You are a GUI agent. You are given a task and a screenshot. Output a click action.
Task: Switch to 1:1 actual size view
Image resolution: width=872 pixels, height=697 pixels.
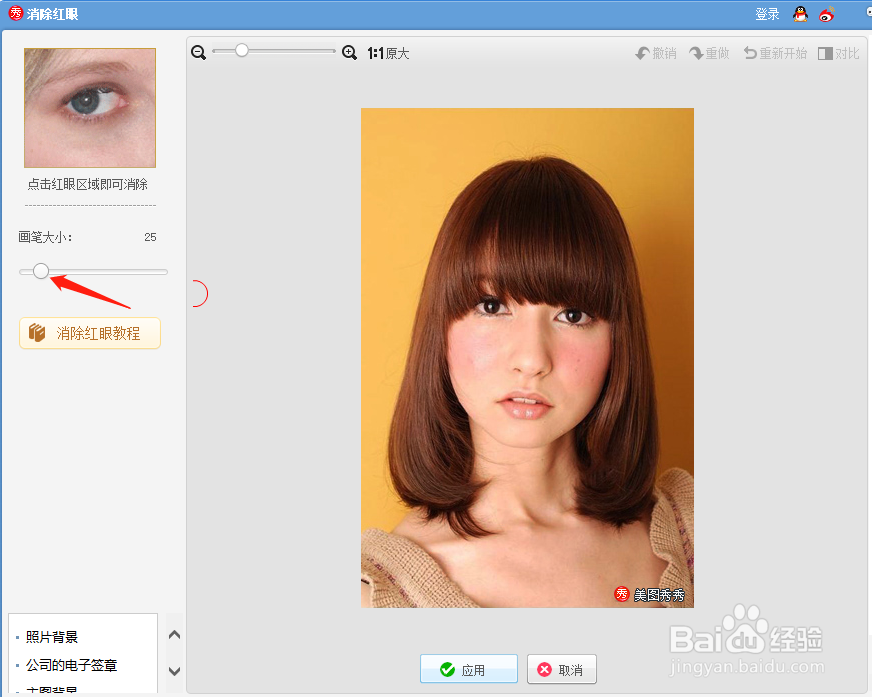388,53
